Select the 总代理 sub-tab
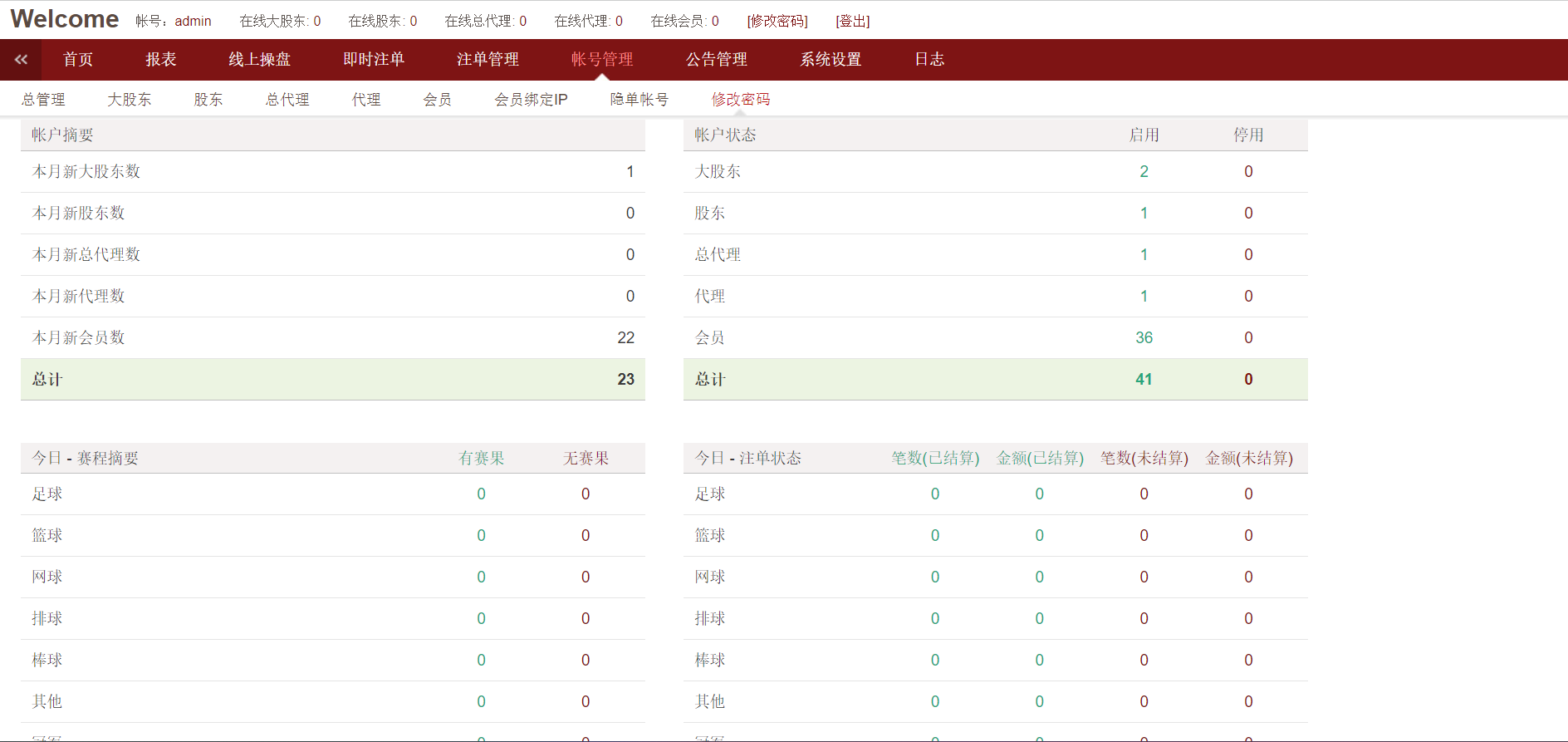 pyautogui.click(x=287, y=100)
